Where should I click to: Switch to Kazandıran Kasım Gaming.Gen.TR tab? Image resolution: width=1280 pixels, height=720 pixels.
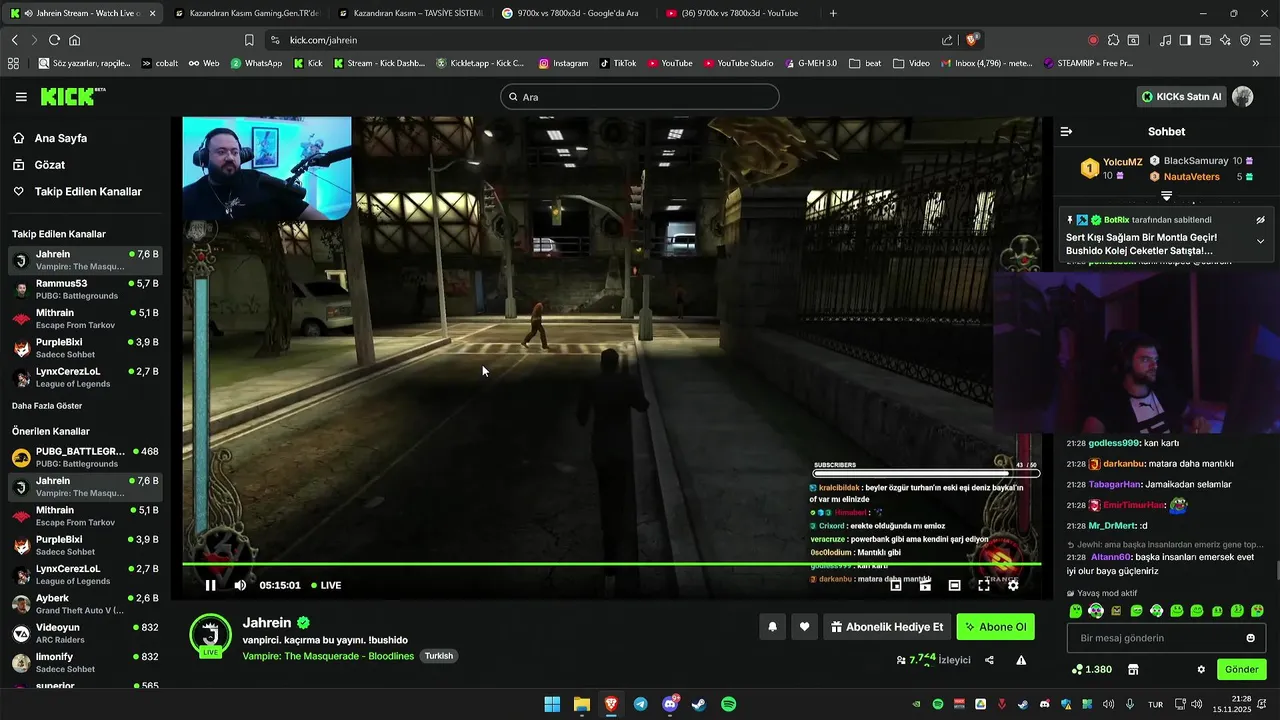tap(245, 13)
